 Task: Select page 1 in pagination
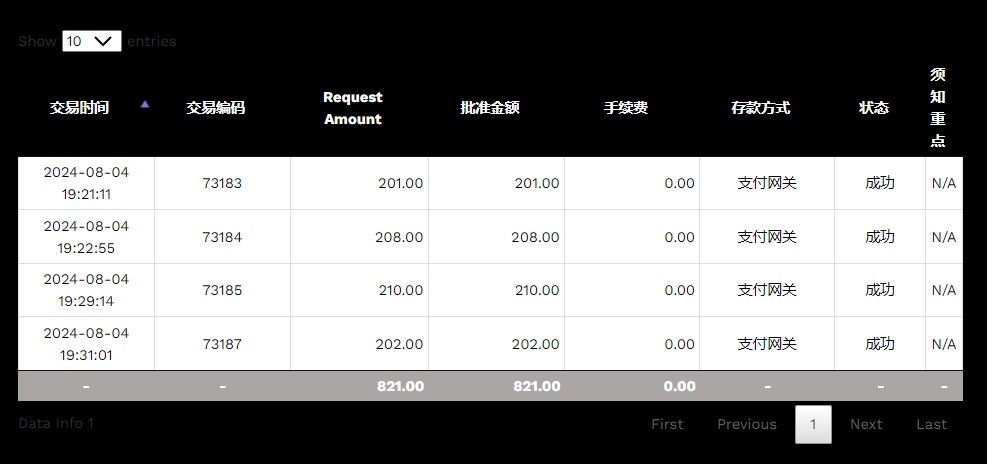click(x=813, y=424)
